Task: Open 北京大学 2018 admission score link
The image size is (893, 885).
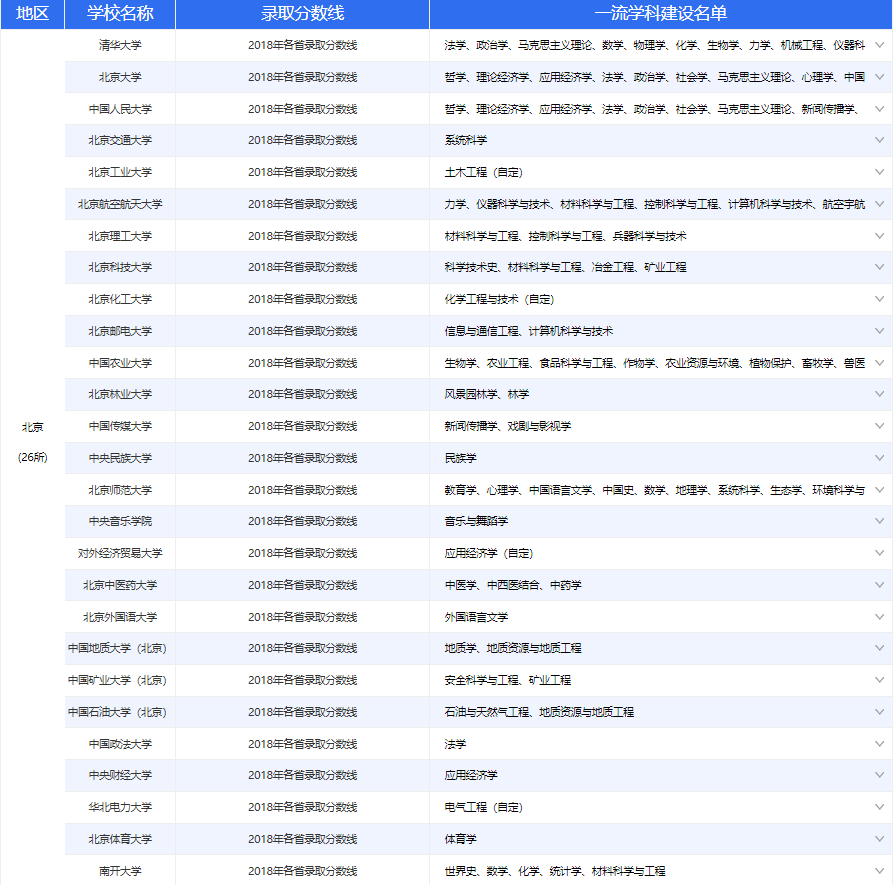Action: (x=302, y=77)
